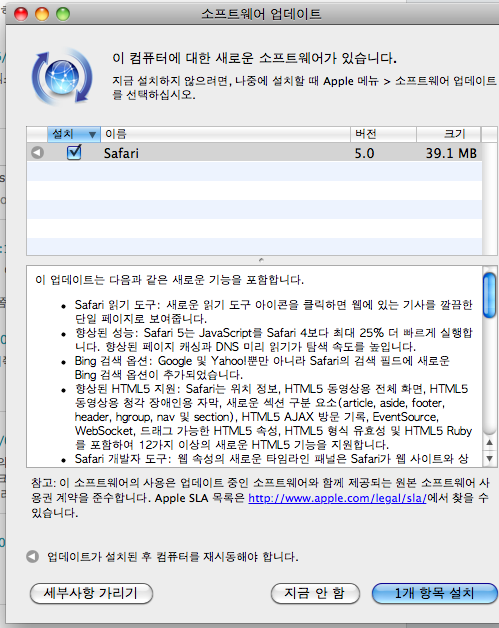The width and height of the screenshot is (499, 628).
Task: Click the 향상된 성능 bullet text
Action: point(274,340)
